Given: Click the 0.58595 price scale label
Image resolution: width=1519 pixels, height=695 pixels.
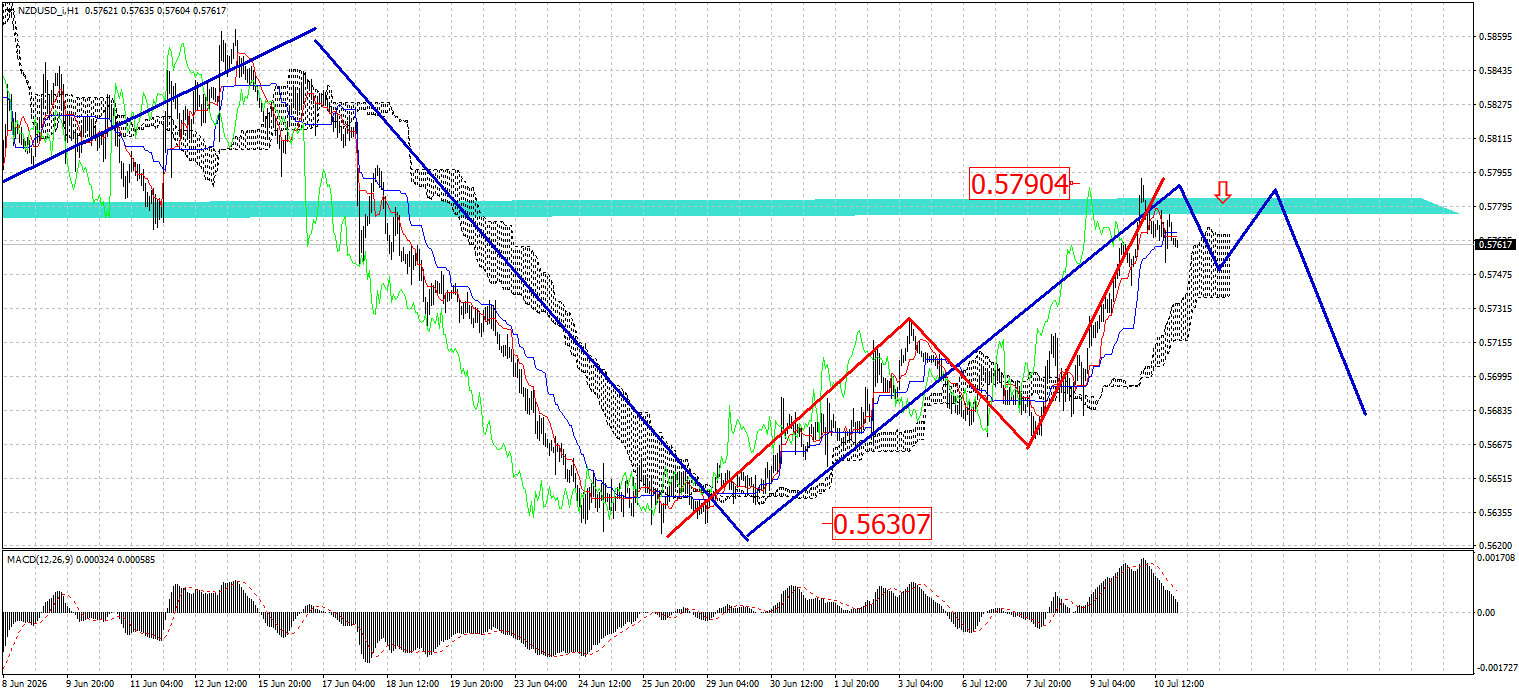Looking at the screenshot, I should (x=1494, y=37).
